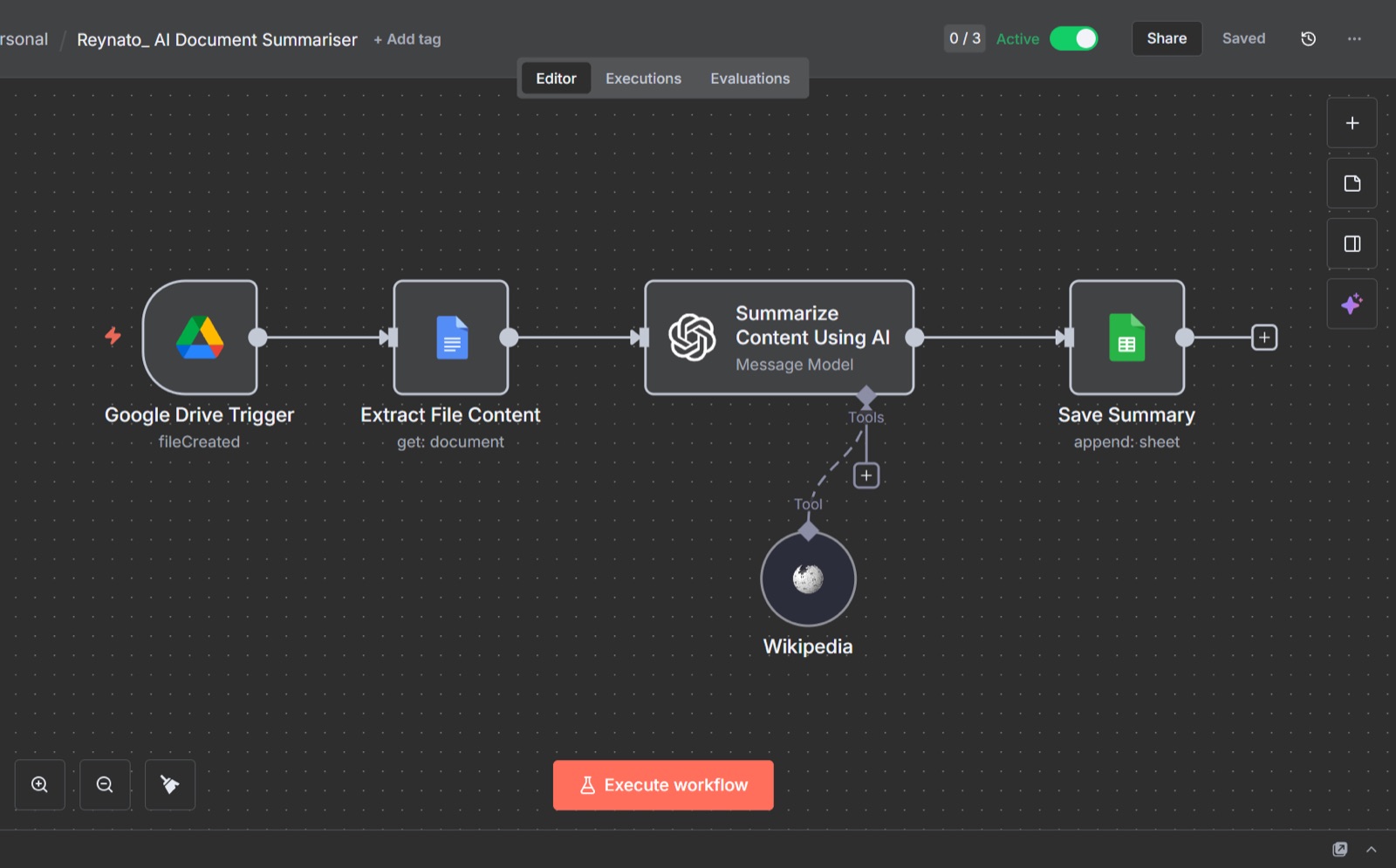Open the add node panel plus button
This screenshot has height=868, width=1396.
pos(1352,123)
